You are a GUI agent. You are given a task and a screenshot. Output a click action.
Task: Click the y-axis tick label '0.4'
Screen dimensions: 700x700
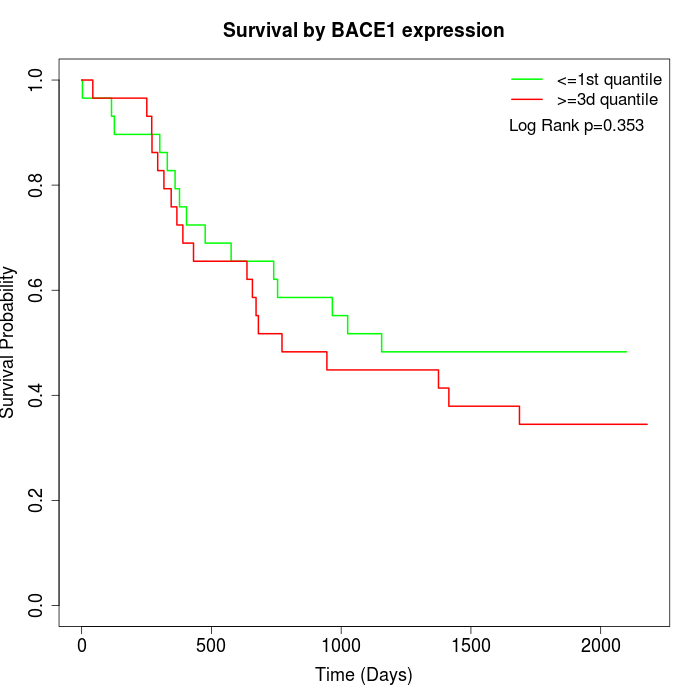tap(38, 395)
